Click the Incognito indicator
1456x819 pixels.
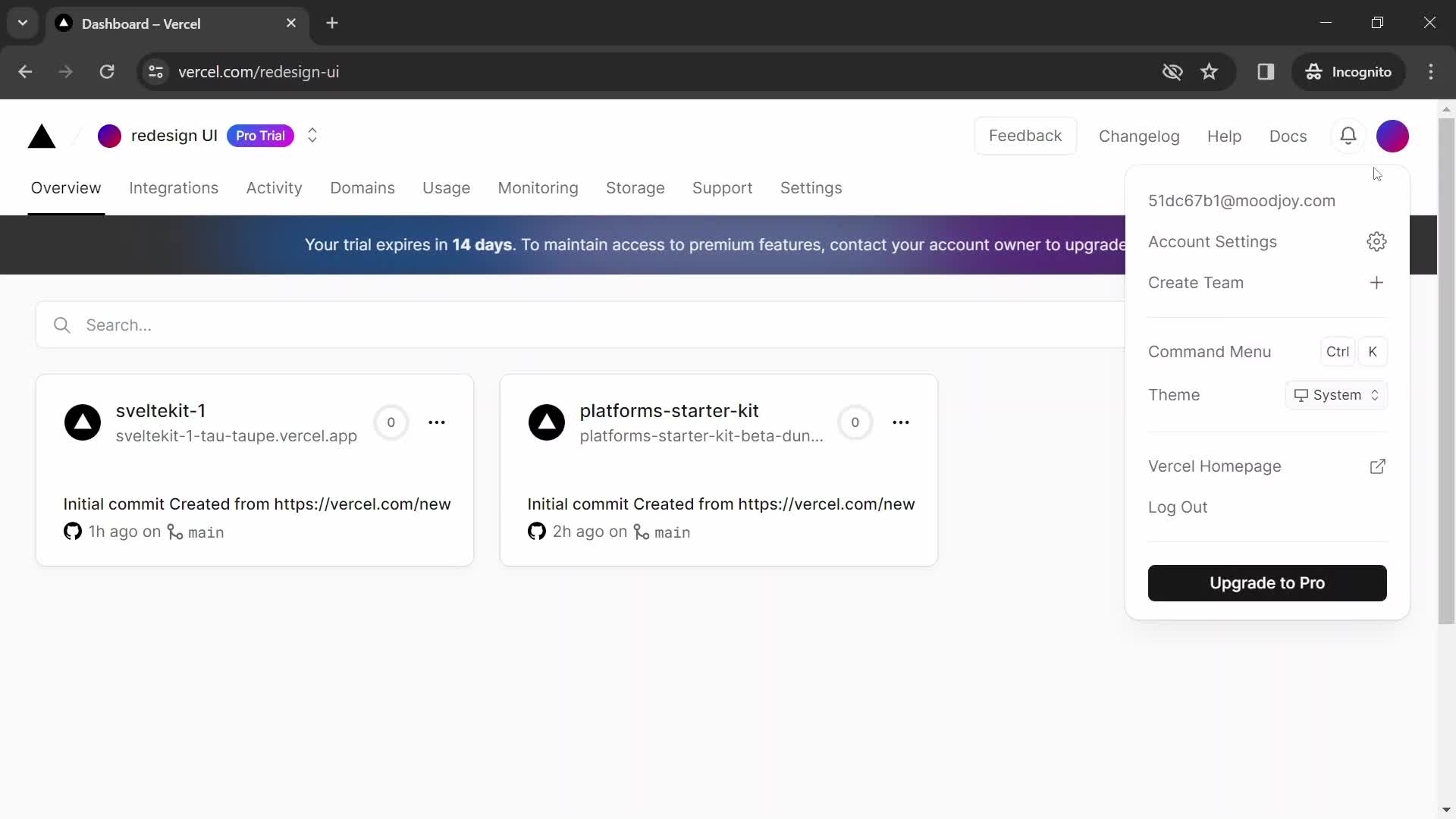coord(1348,71)
